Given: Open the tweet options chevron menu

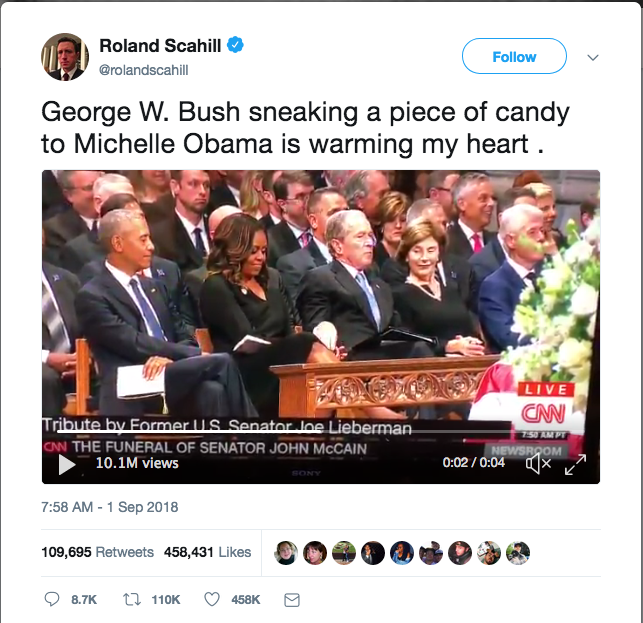Looking at the screenshot, I should tap(593, 57).
